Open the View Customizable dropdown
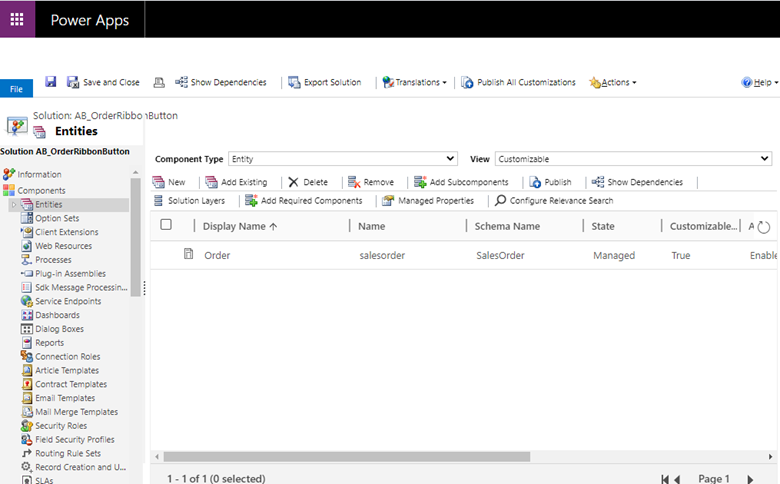The image size is (780, 484). [x=633, y=159]
